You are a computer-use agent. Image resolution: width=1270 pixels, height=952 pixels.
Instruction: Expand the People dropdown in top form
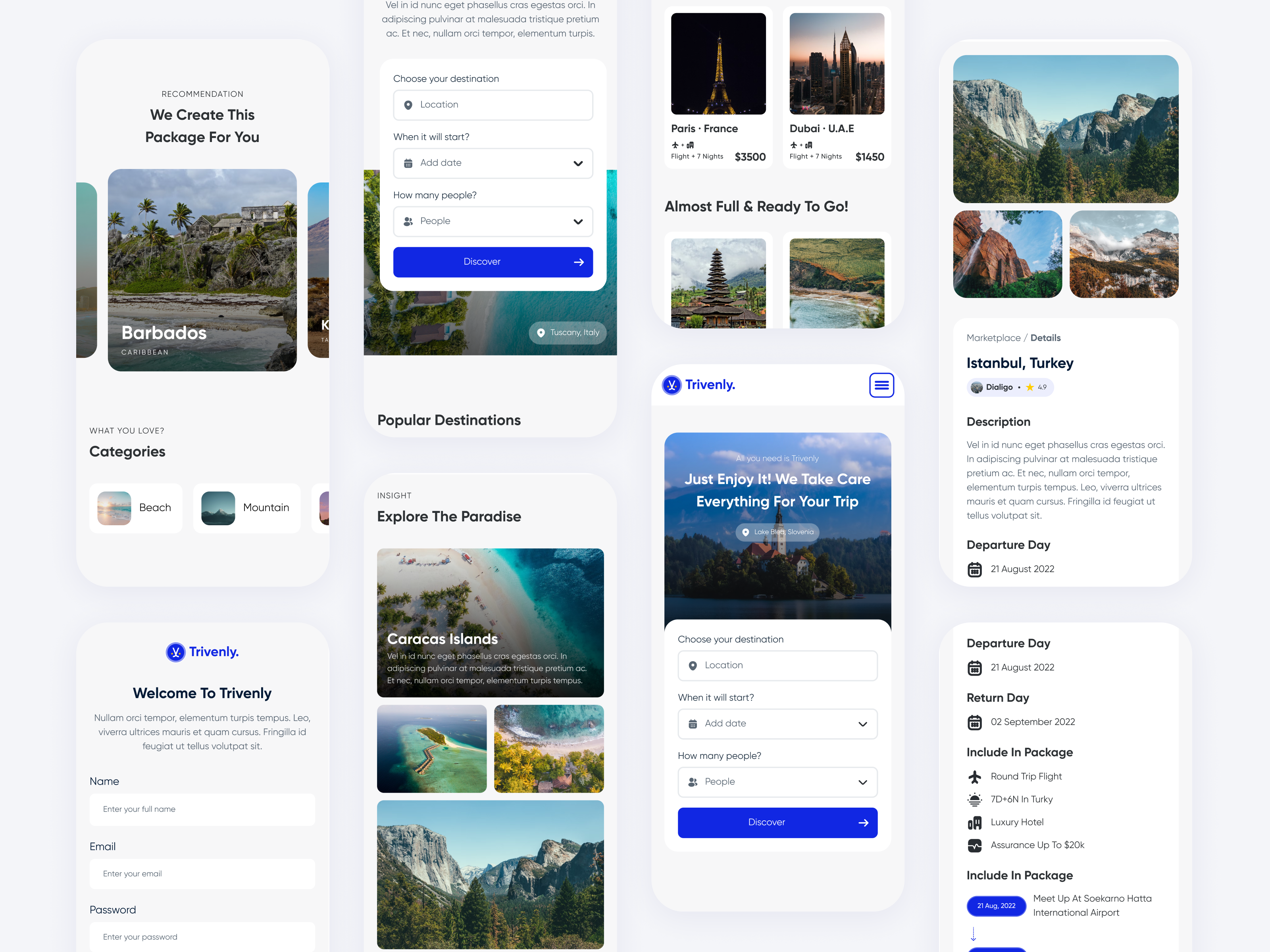pyautogui.click(x=493, y=221)
